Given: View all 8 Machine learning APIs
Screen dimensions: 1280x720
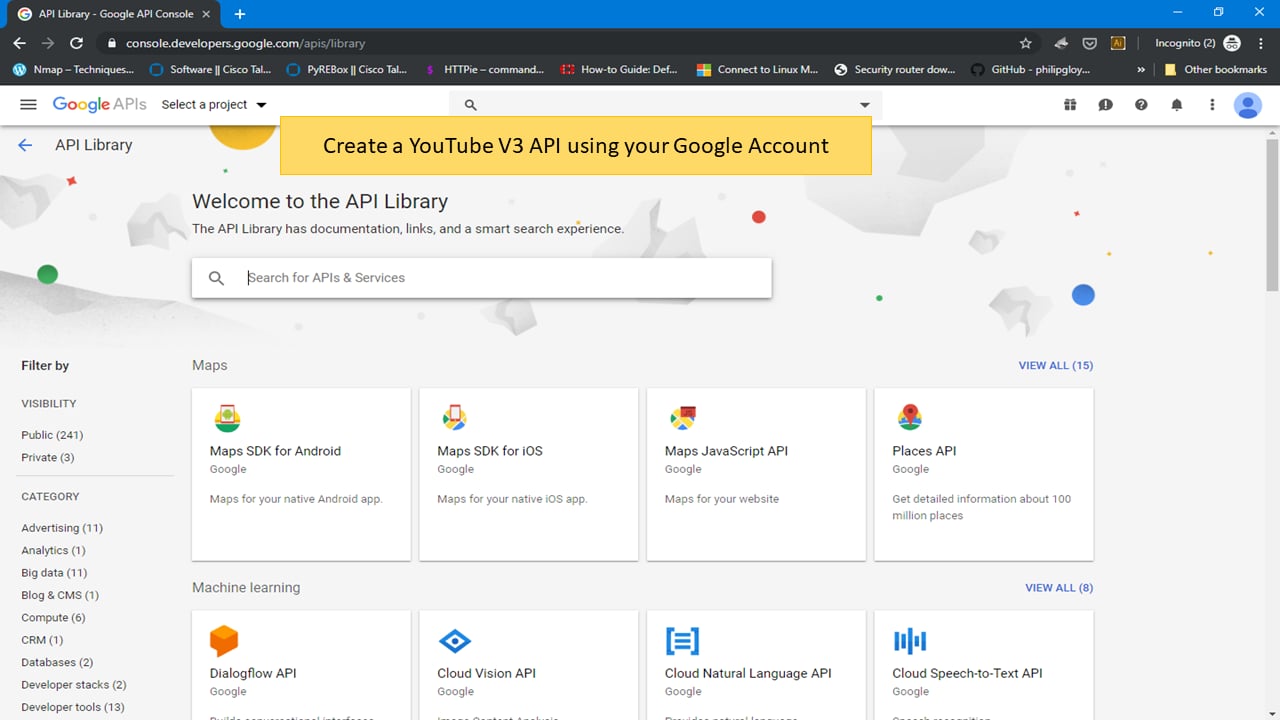Looking at the screenshot, I should click(1059, 587).
